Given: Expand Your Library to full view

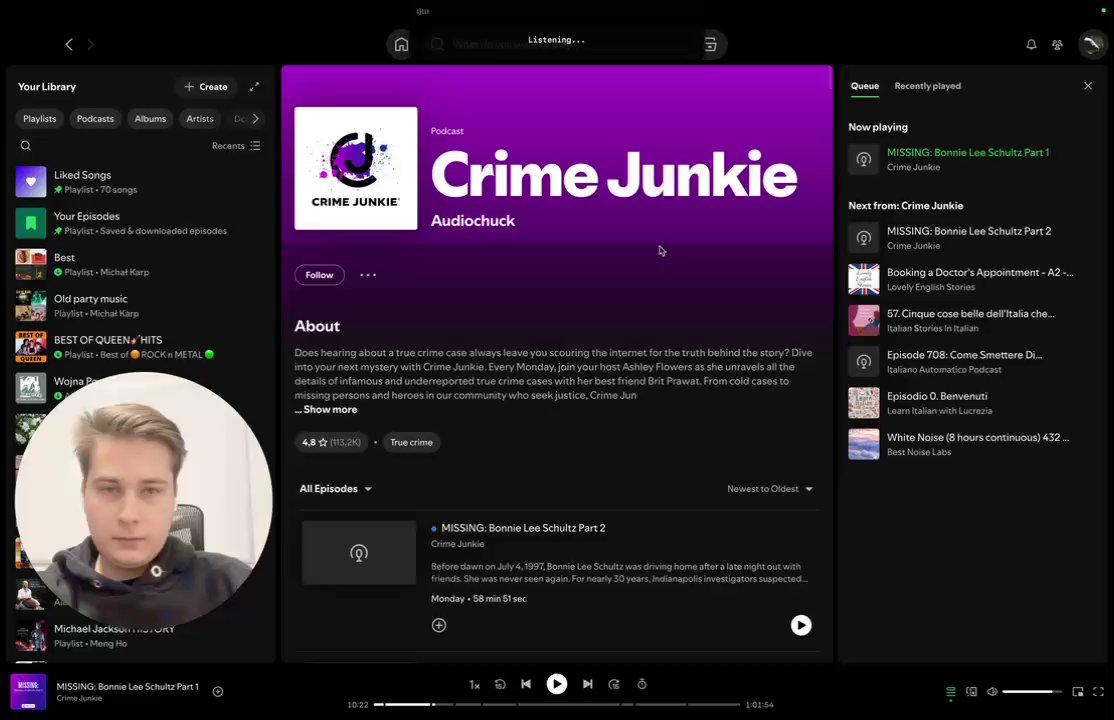Looking at the screenshot, I should click(254, 87).
